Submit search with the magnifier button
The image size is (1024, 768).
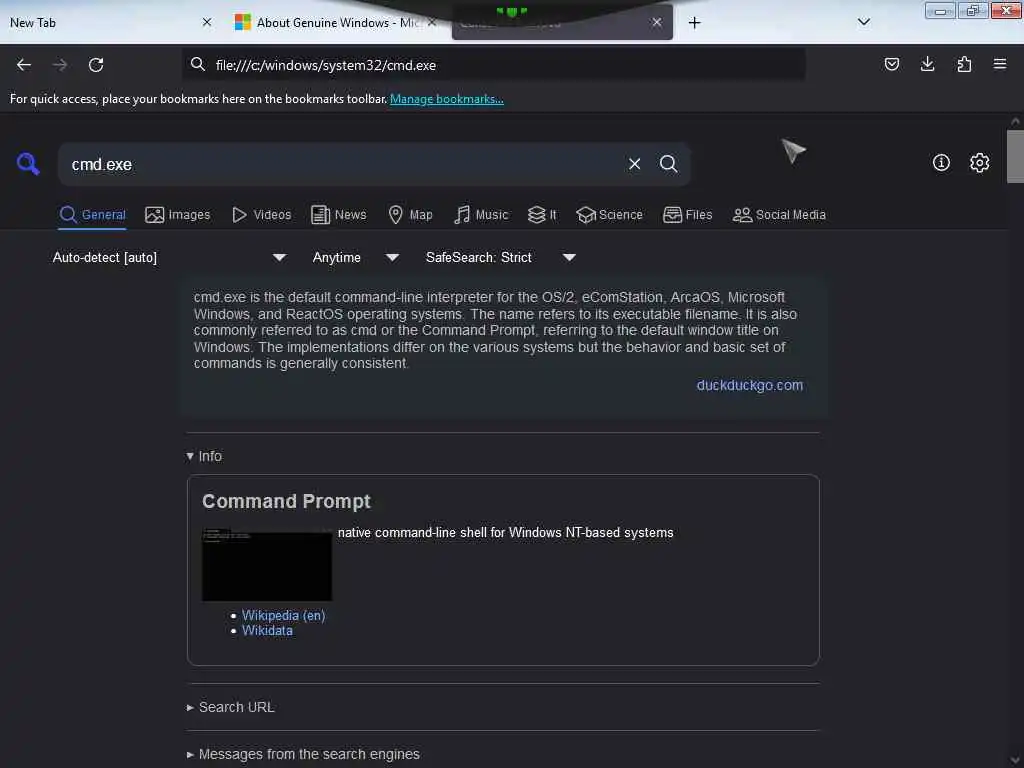[668, 164]
